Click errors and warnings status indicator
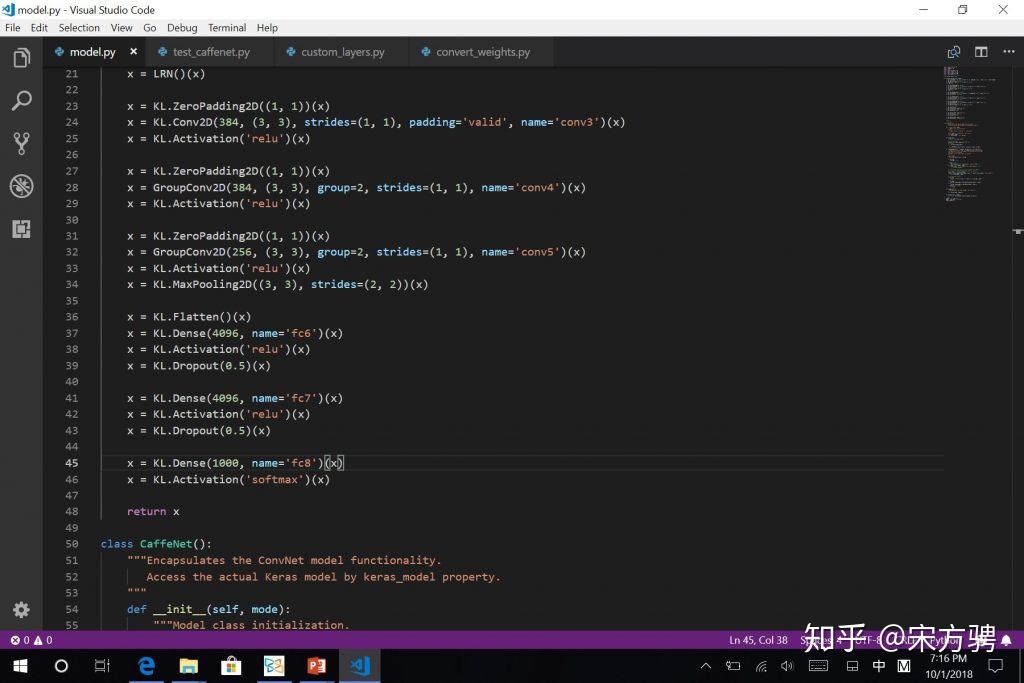This screenshot has width=1024, height=683. tap(31, 640)
